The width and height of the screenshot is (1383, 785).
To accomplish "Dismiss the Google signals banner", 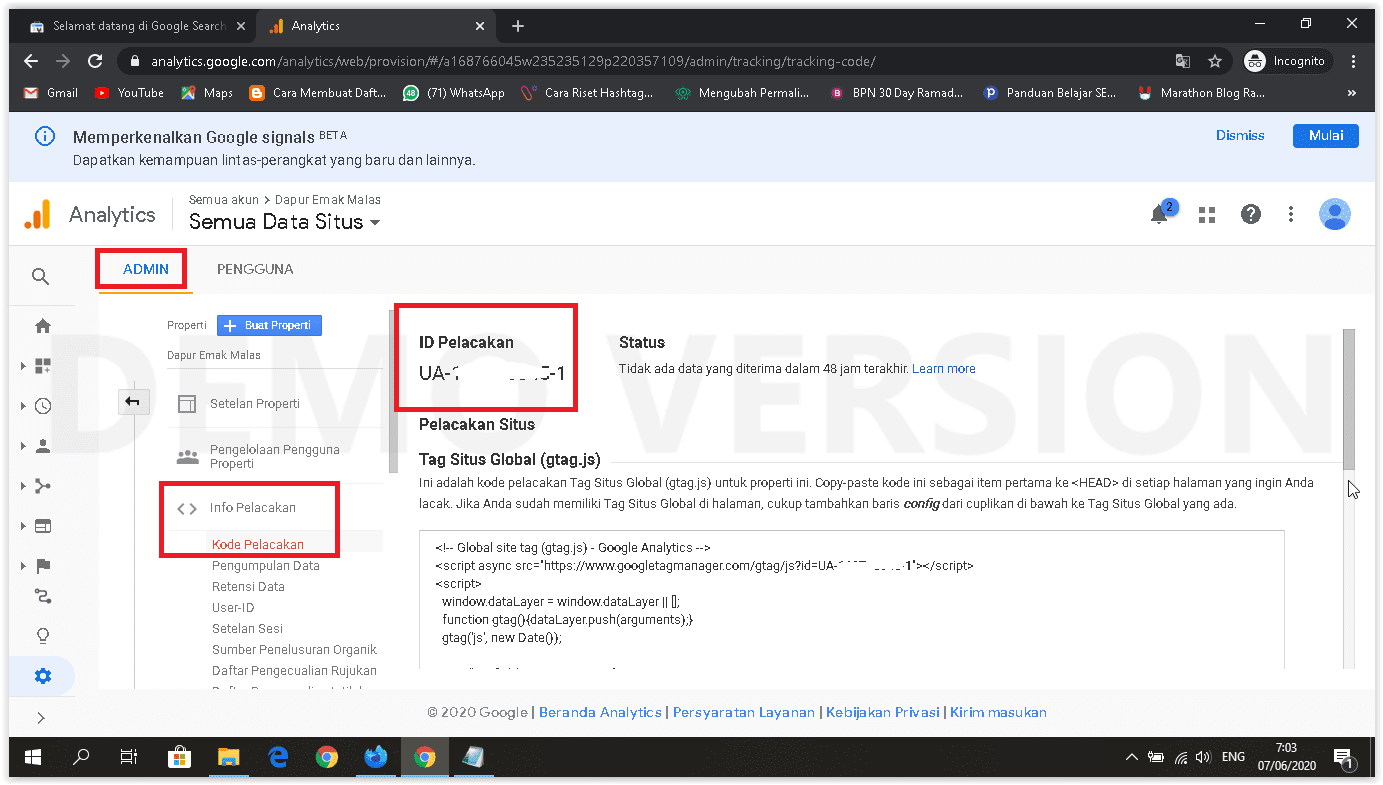I will point(1240,136).
